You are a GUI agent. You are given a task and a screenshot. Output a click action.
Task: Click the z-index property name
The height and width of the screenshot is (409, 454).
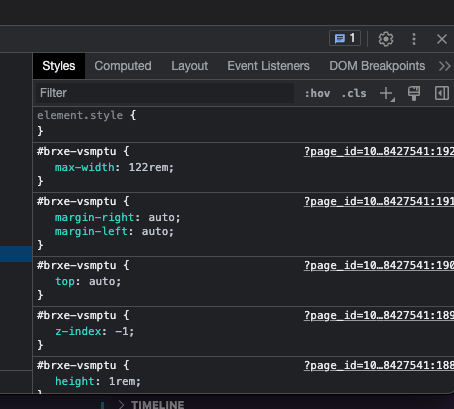78,331
